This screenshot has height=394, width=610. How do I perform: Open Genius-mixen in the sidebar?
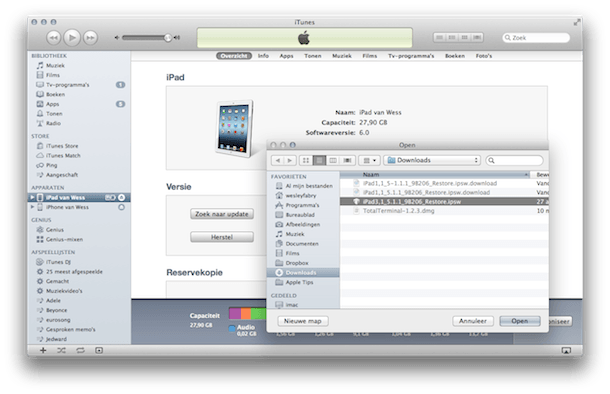[x=64, y=239]
